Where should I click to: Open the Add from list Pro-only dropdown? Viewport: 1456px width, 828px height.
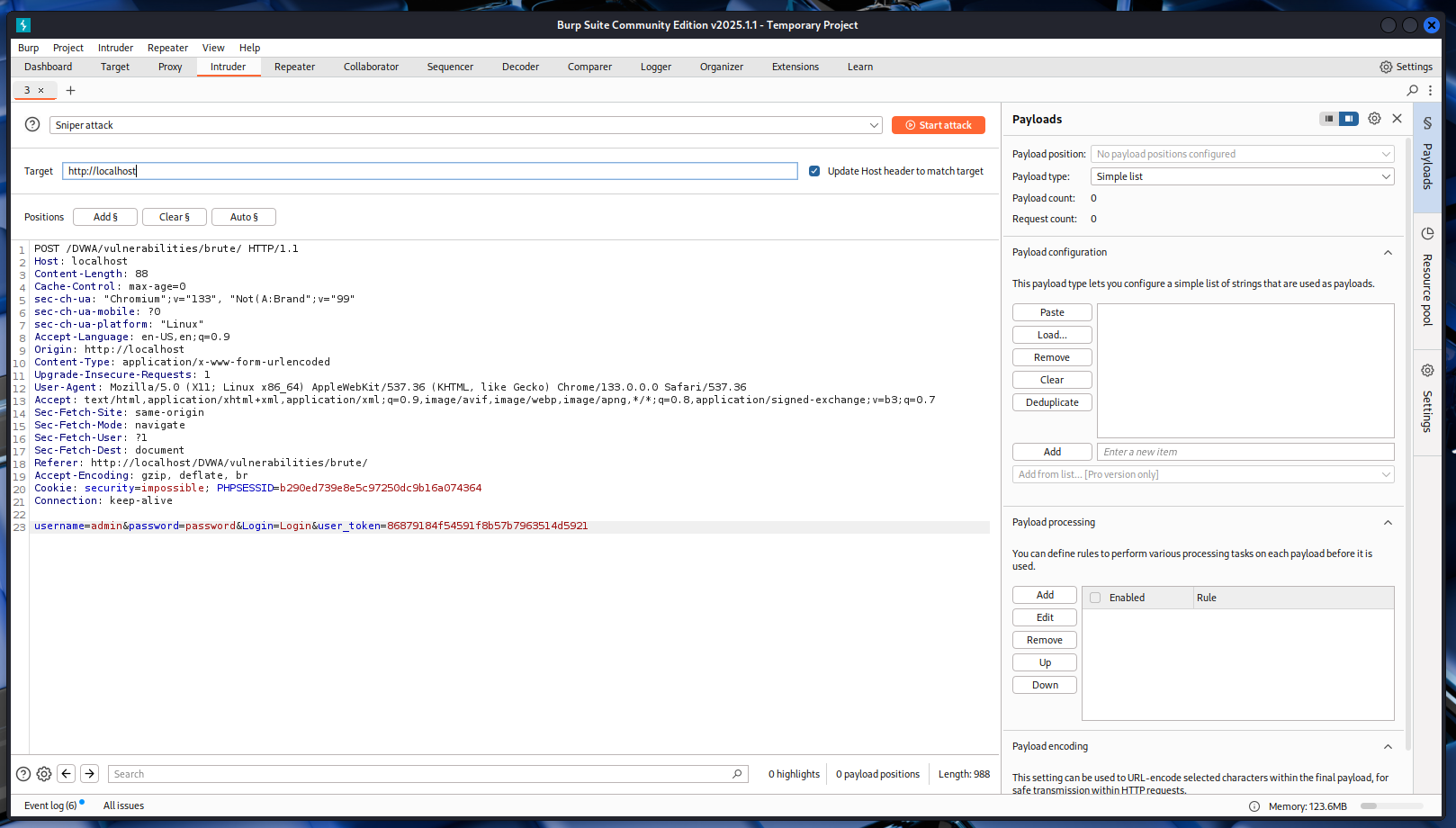click(x=1203, y=474)
